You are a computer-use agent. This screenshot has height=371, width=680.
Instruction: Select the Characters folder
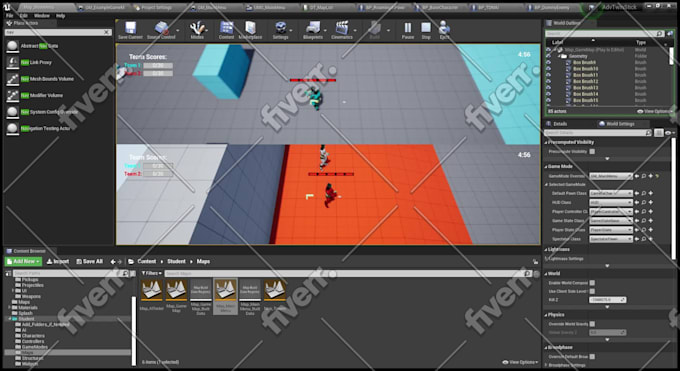coord(33,336)
